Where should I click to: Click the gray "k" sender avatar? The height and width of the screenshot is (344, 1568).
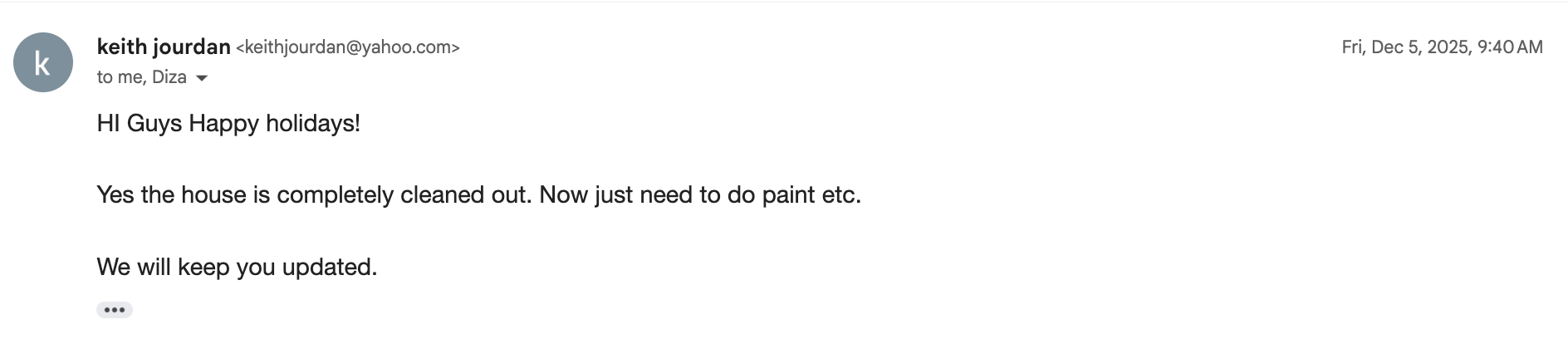click(43, 62)
